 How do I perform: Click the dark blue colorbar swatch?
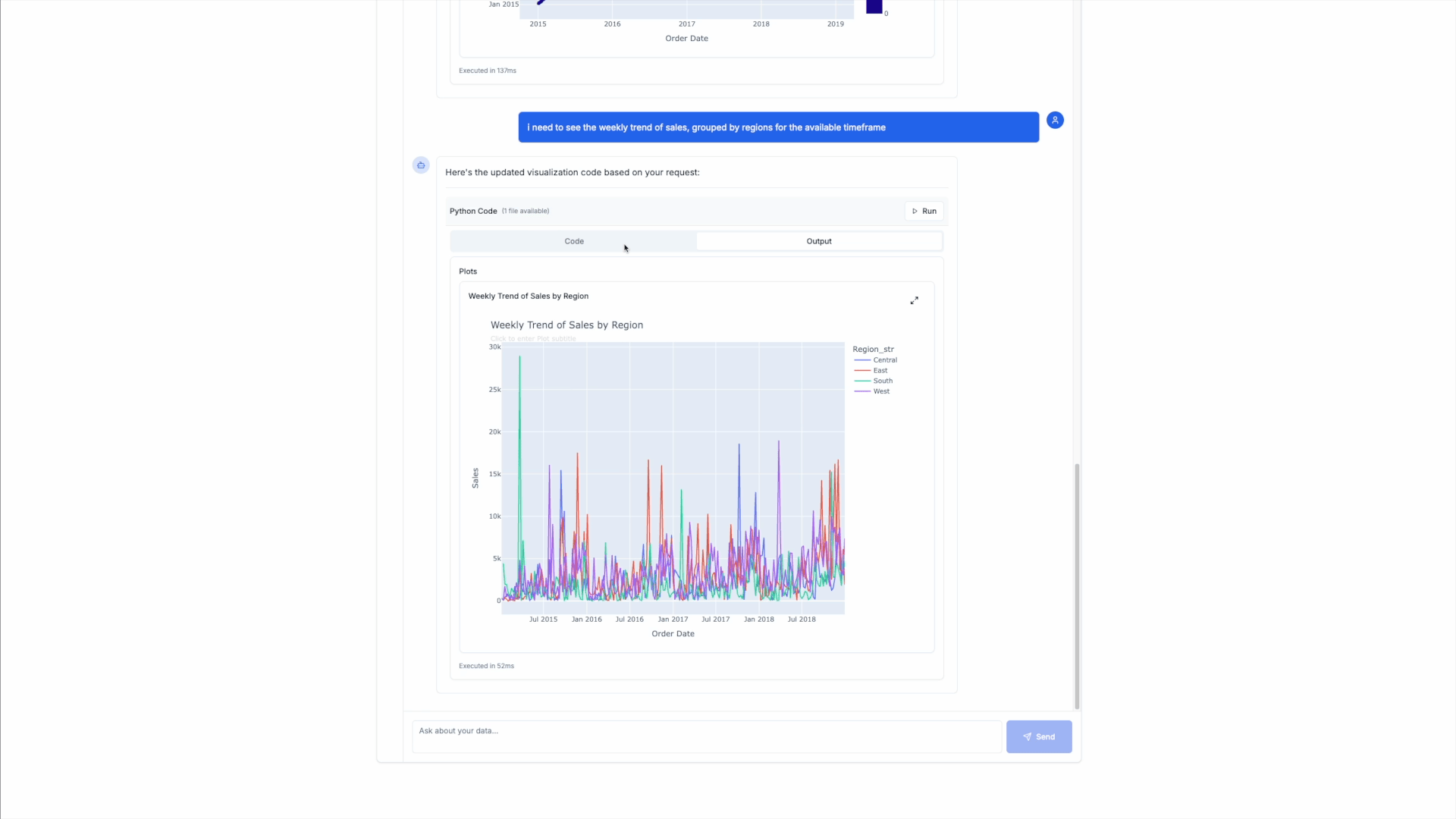874,7
